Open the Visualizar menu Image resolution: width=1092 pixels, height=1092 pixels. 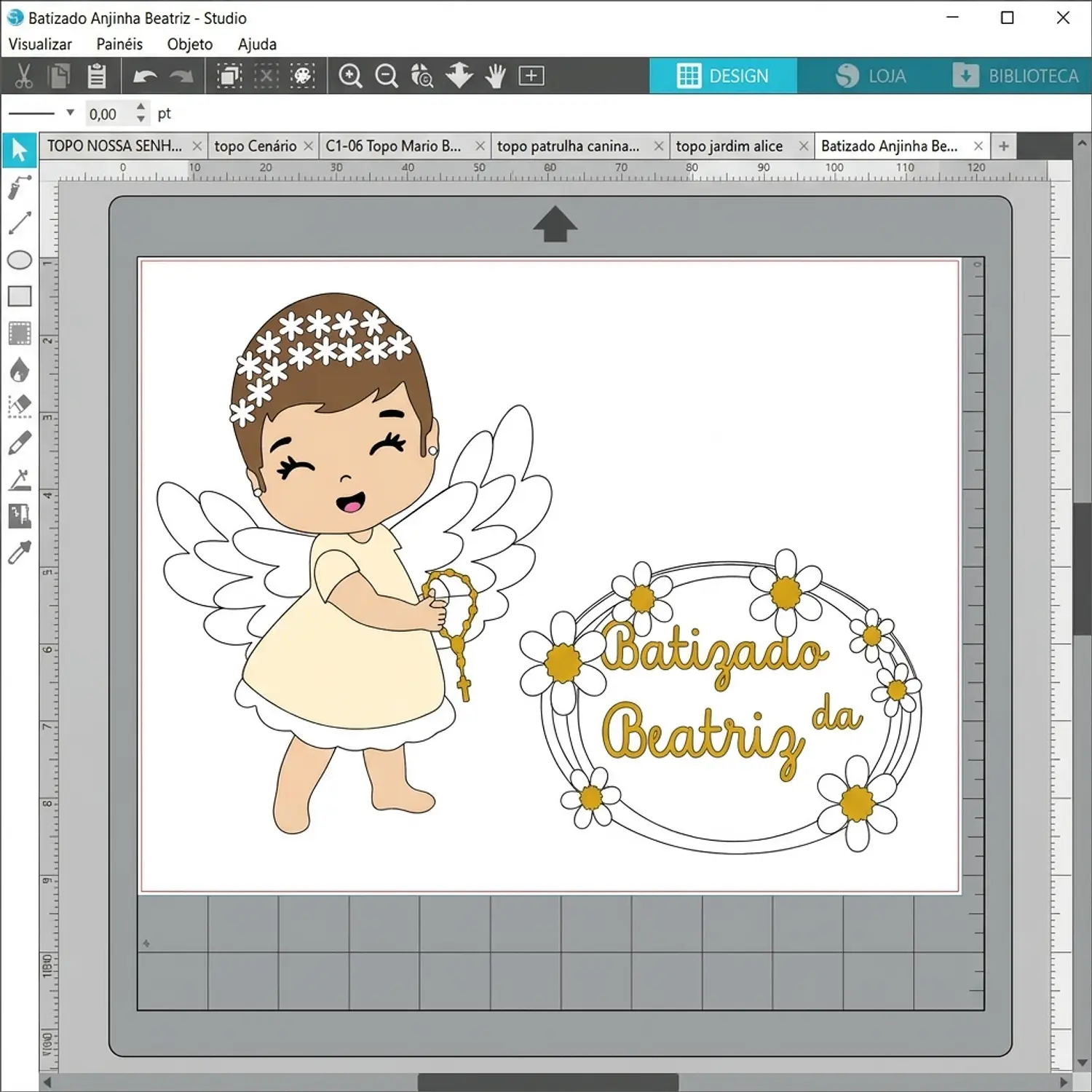coord(40,44)
